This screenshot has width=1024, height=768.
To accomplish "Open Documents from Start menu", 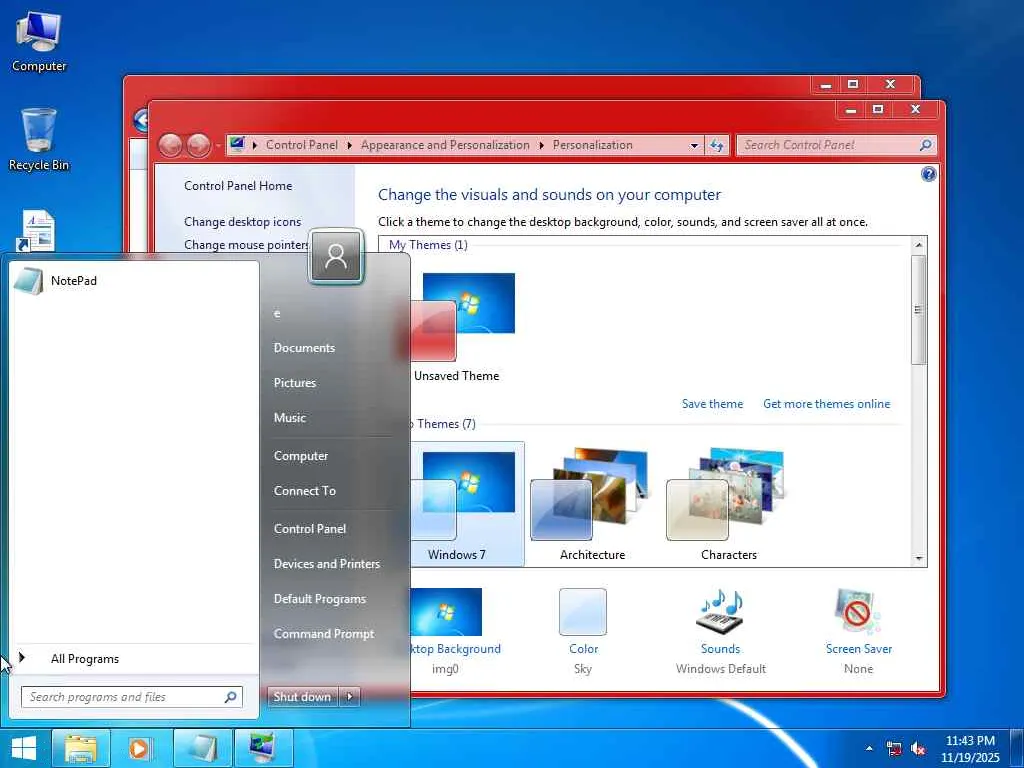I will pyautogui.click(x=304, y=348).
